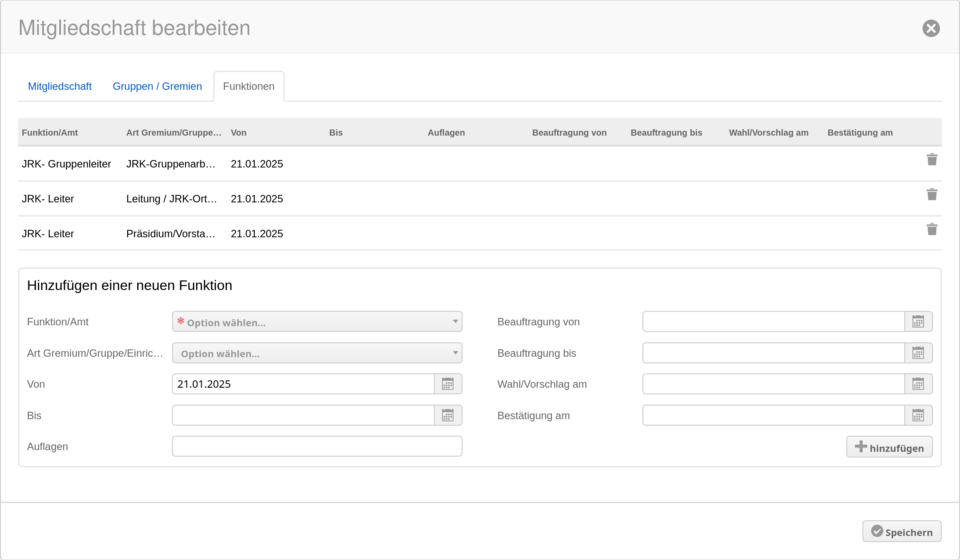Open calendar picker for Von date
Image resolution: width=960 pixels, height=560 pixels.
448,384
